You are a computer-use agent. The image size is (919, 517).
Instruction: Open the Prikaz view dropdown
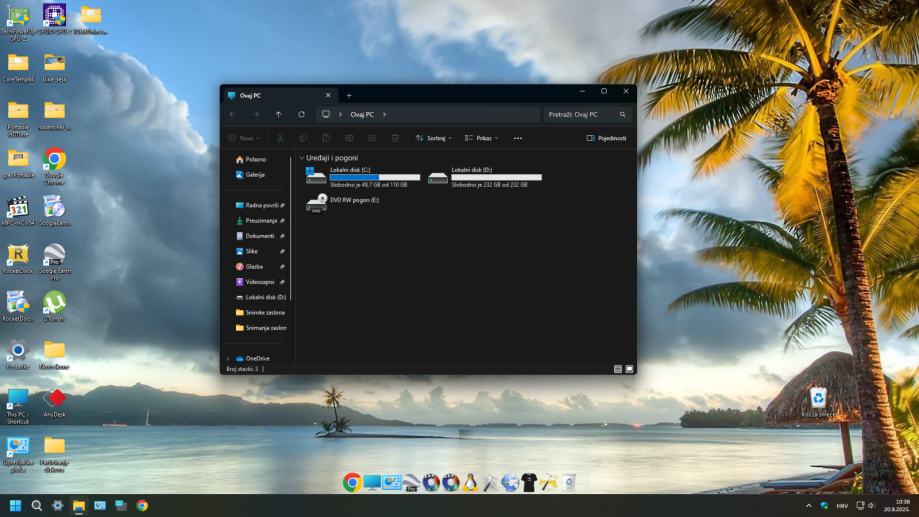pos(481,138)
